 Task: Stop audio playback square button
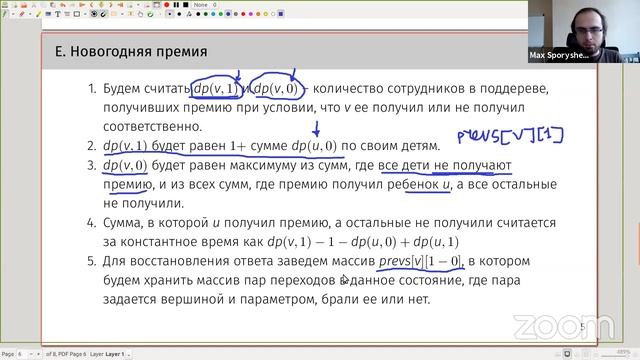pos(185,5)
